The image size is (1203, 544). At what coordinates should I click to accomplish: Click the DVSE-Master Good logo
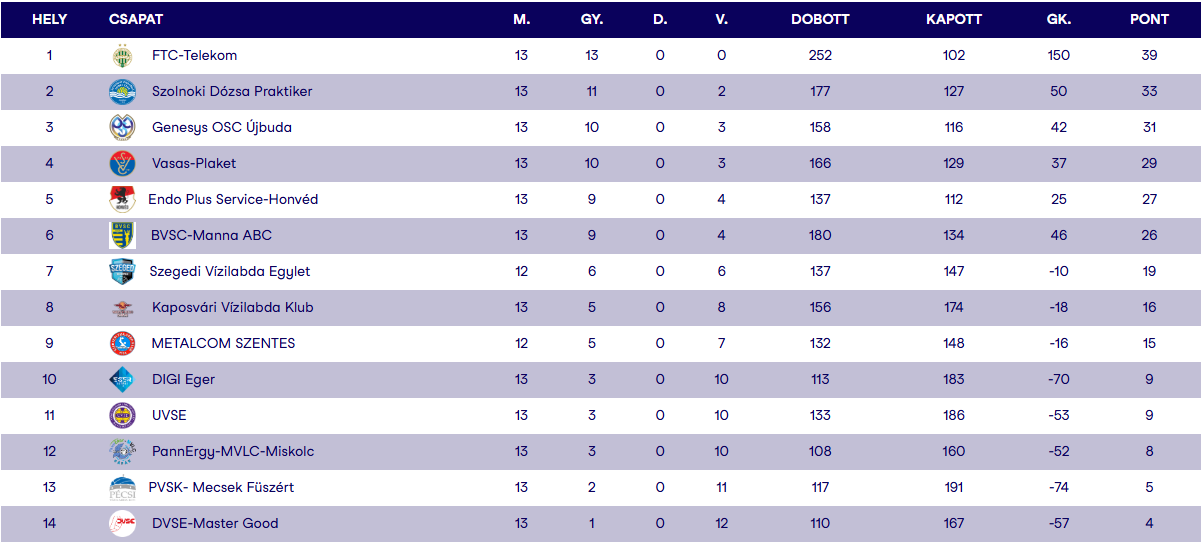(x=122, y=524)
